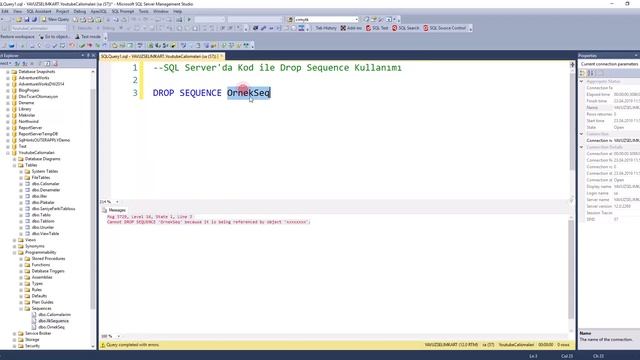Expand the AdventureWorks database node
This screenshot has width=640, height=360.
(8, 78)
